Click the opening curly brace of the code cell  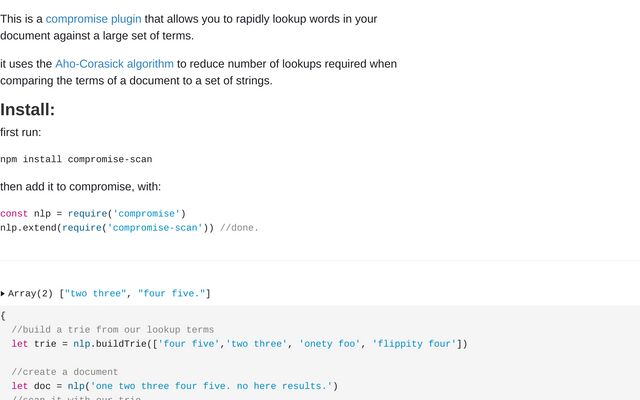[3, 316]
